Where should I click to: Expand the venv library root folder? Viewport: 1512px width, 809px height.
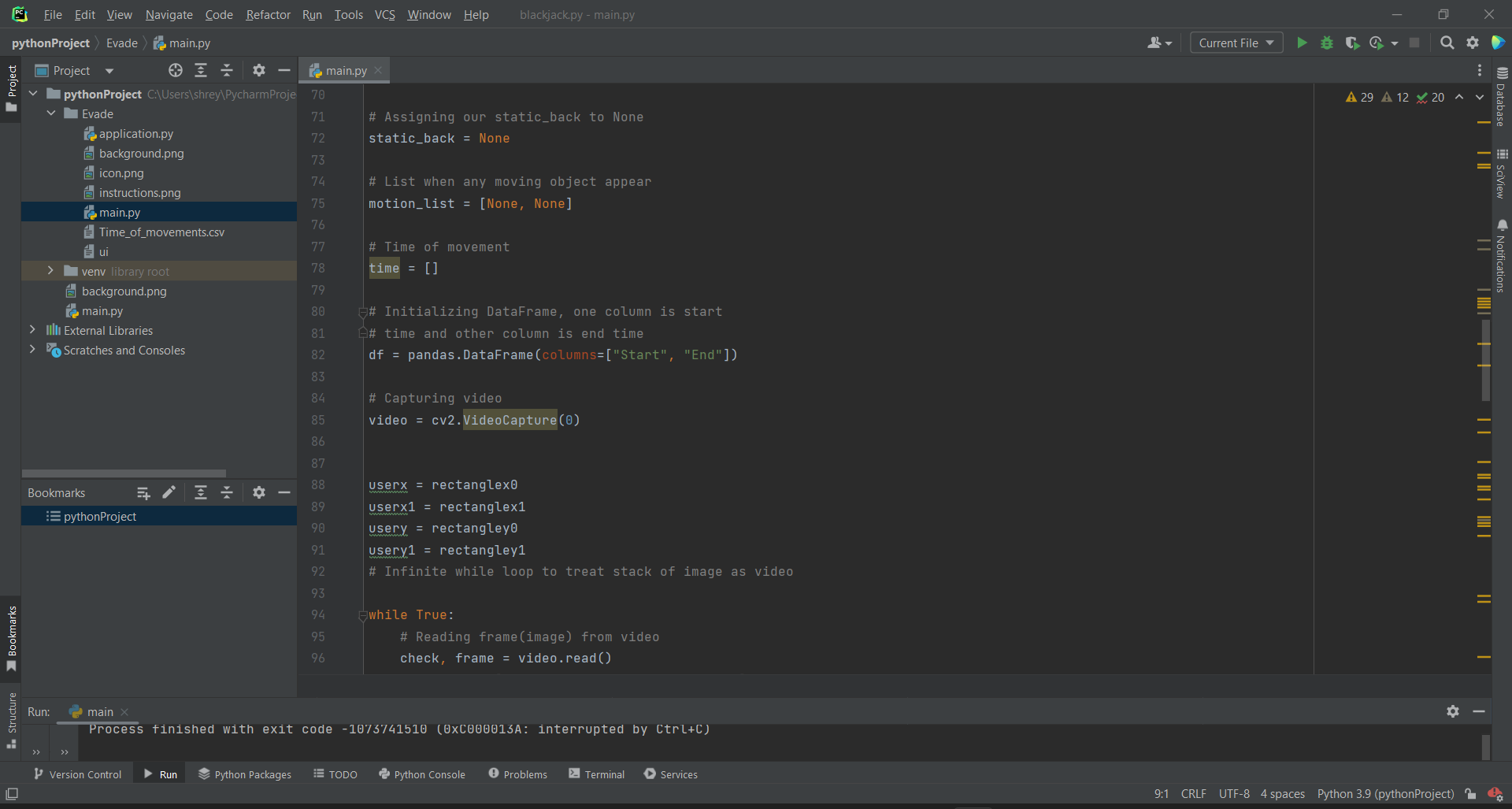click(51, 271)
